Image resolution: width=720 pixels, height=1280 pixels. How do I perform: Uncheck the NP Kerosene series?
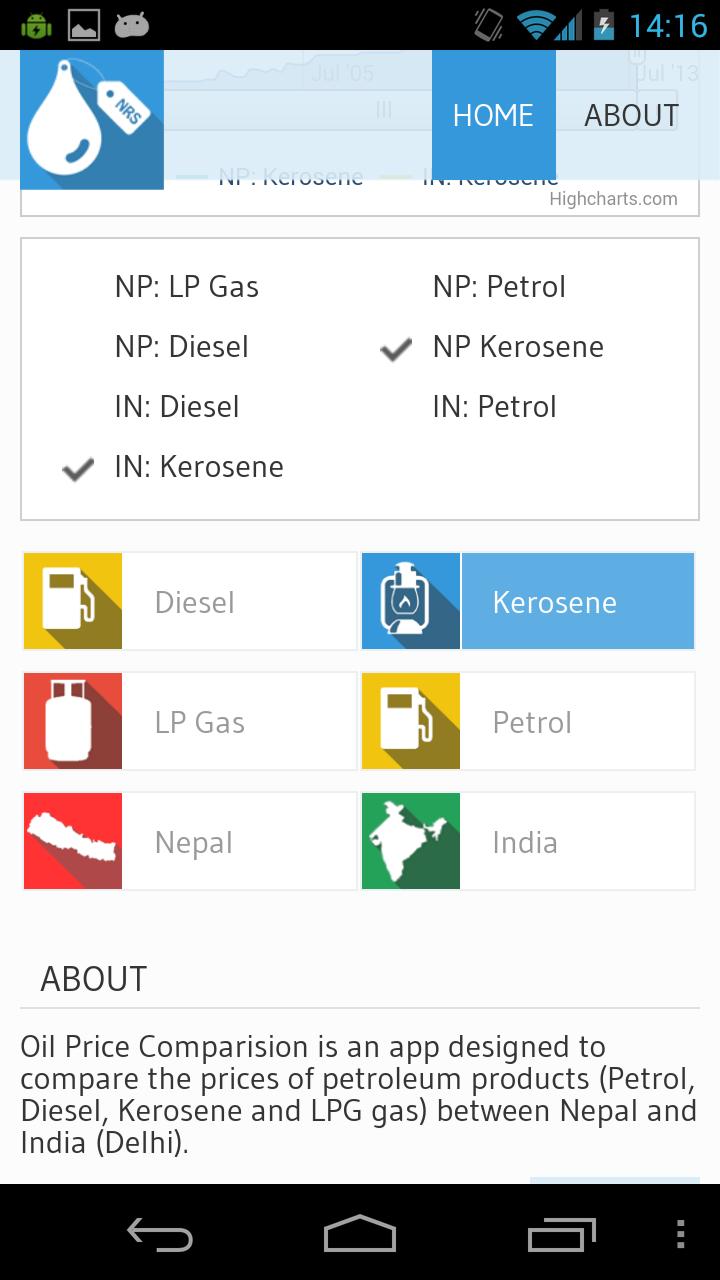(517, 348)
